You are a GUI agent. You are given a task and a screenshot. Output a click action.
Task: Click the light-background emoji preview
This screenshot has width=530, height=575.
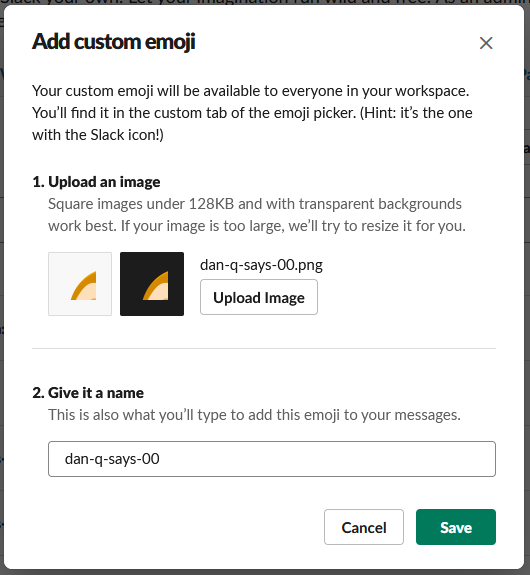click(80, 284)
